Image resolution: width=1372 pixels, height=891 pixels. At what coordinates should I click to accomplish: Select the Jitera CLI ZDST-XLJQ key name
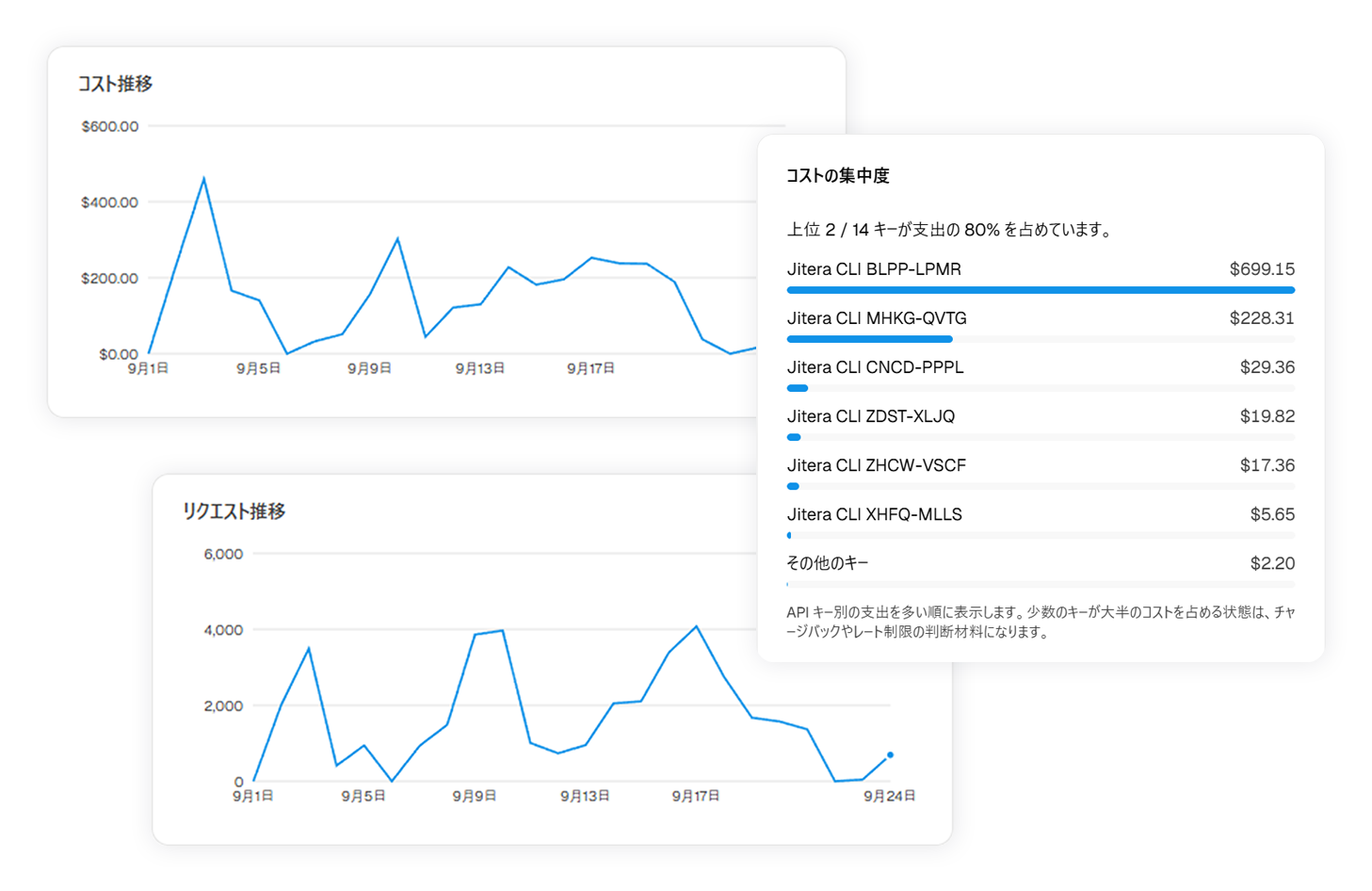[x=871, y=416]
